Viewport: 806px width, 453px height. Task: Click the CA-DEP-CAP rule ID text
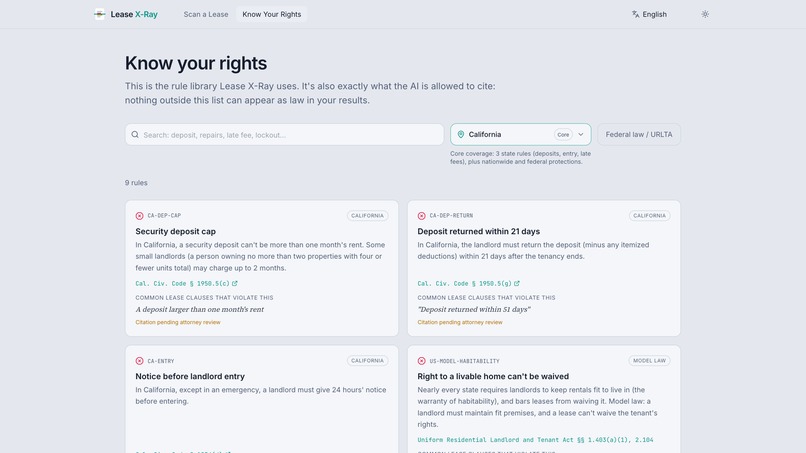pos(164,216)
